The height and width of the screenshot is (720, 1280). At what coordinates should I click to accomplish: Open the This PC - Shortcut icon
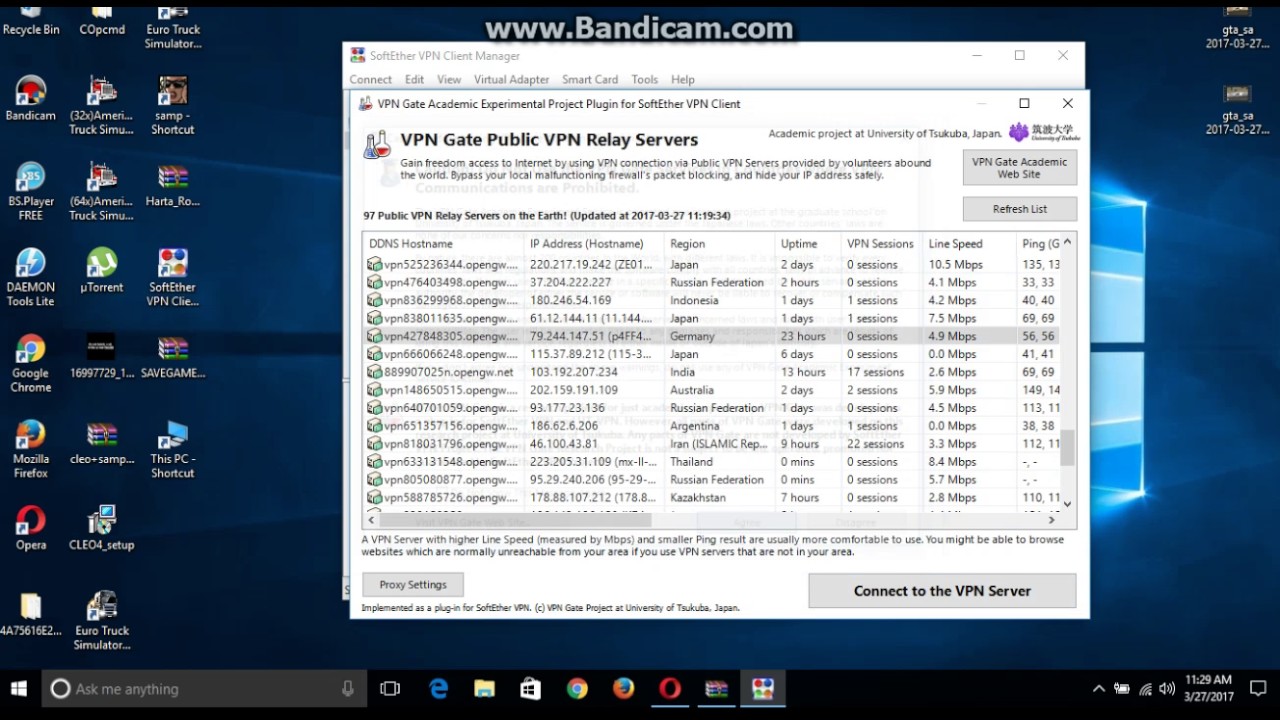pos(173,449)
